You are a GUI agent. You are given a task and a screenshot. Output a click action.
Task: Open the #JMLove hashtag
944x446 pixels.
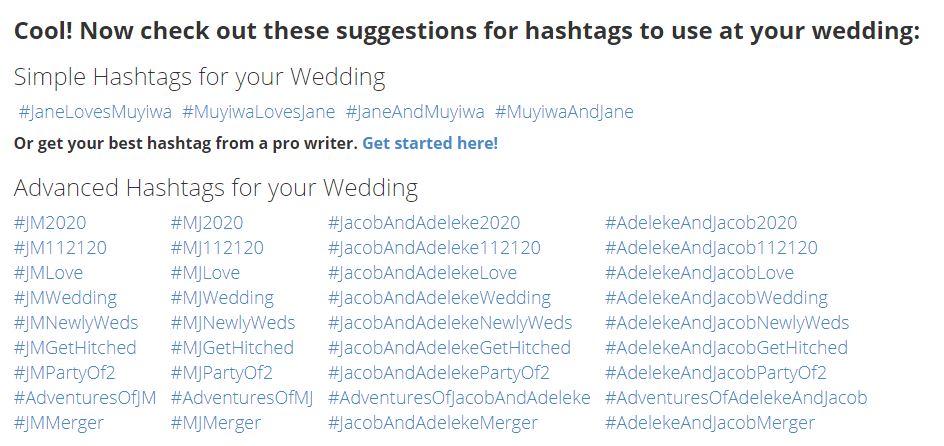(48, 273)
